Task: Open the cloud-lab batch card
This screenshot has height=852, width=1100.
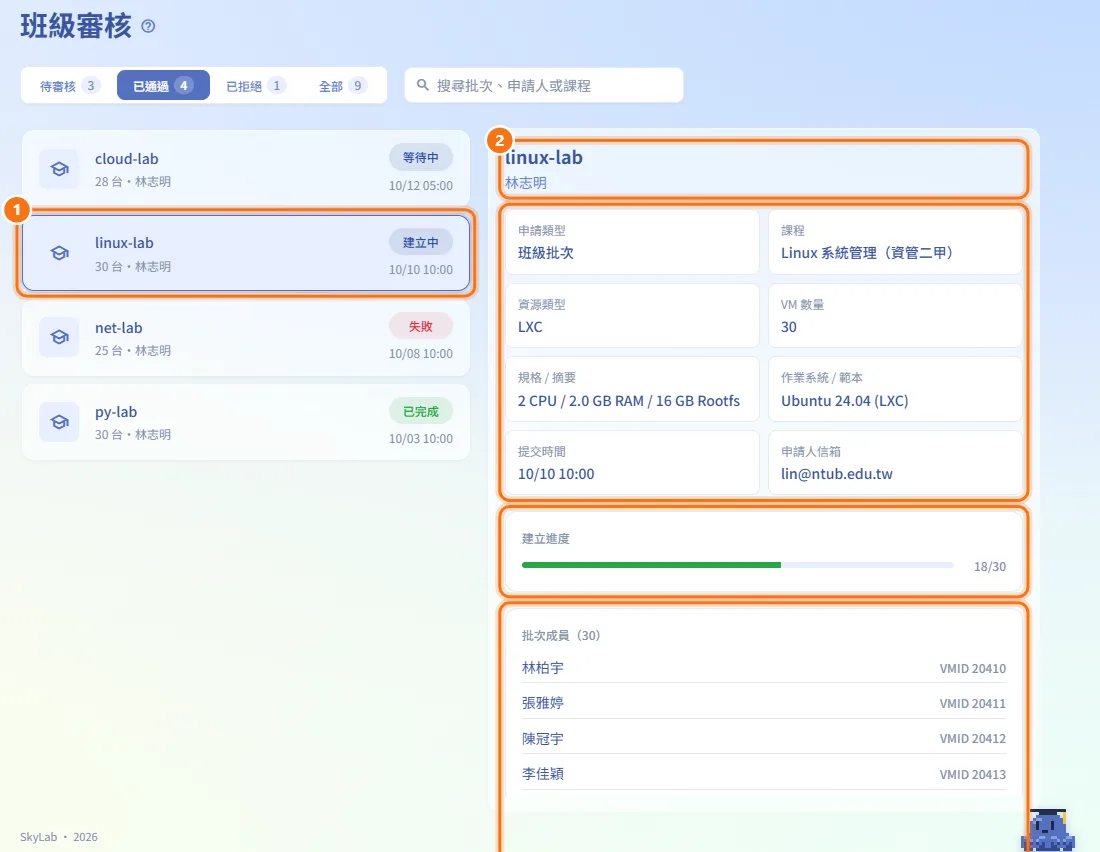Action: [246, 168]
